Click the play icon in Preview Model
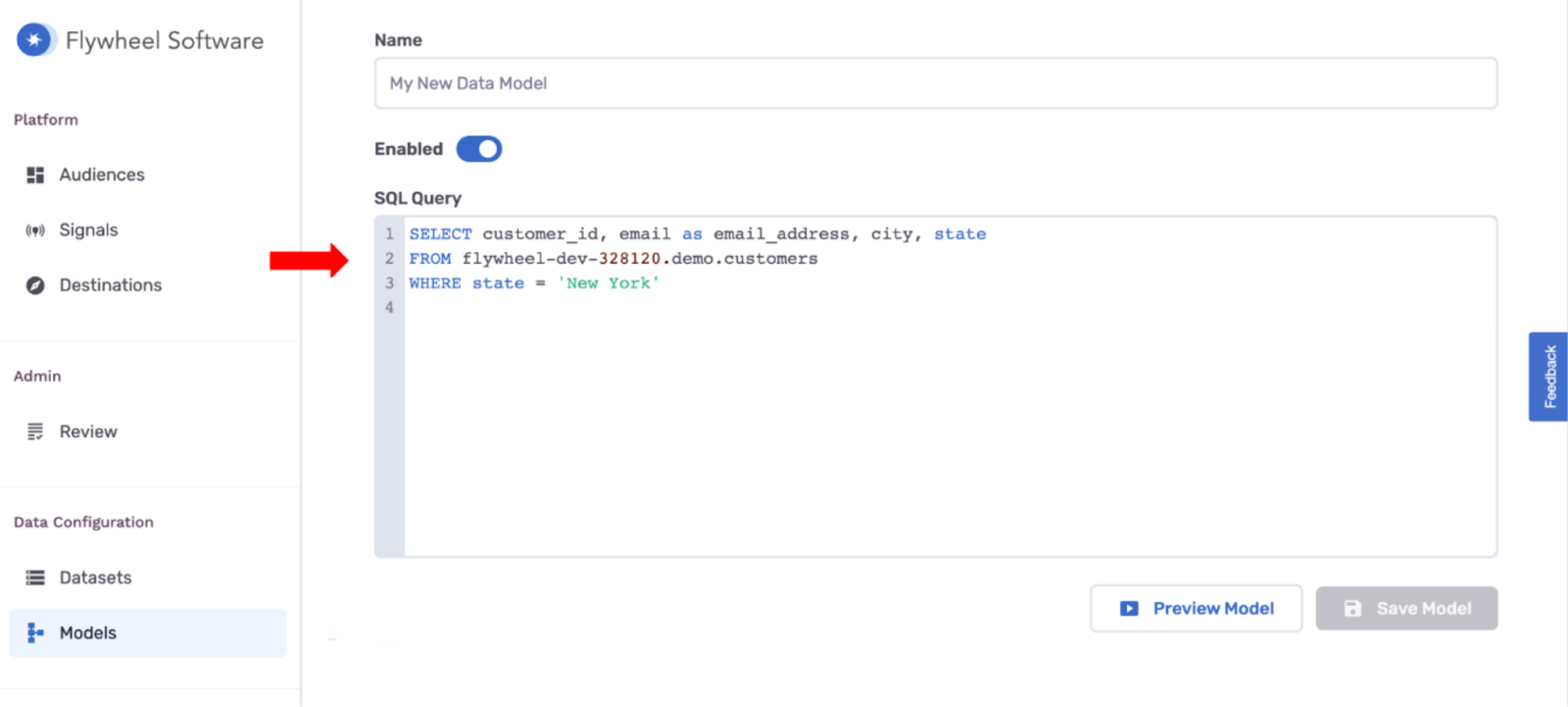 [1129, 609]
